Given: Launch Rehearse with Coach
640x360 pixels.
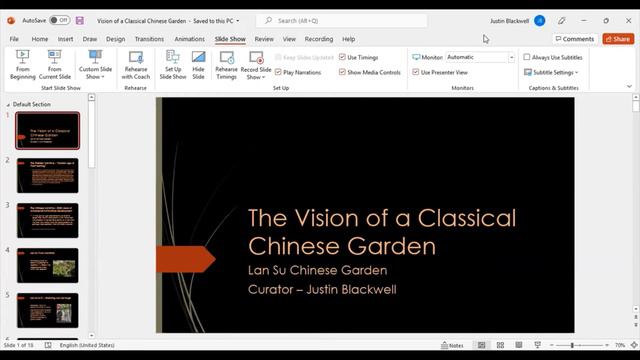Looking at the screenshot, I should pos(136,65).
